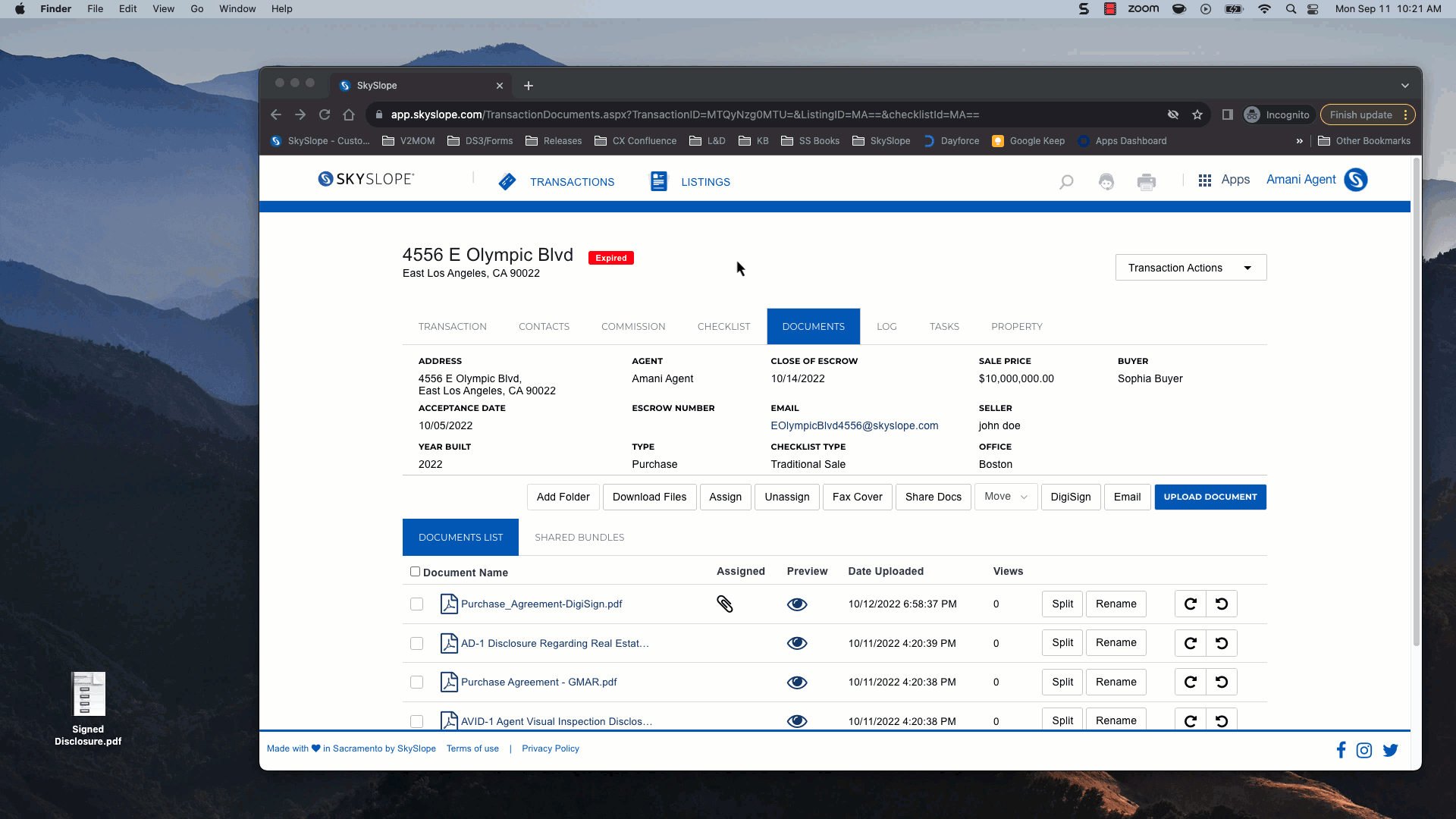Rotate AD-1 Disclosure document clockwise
1456x819 pixels.
click(x=1191, y=643)
